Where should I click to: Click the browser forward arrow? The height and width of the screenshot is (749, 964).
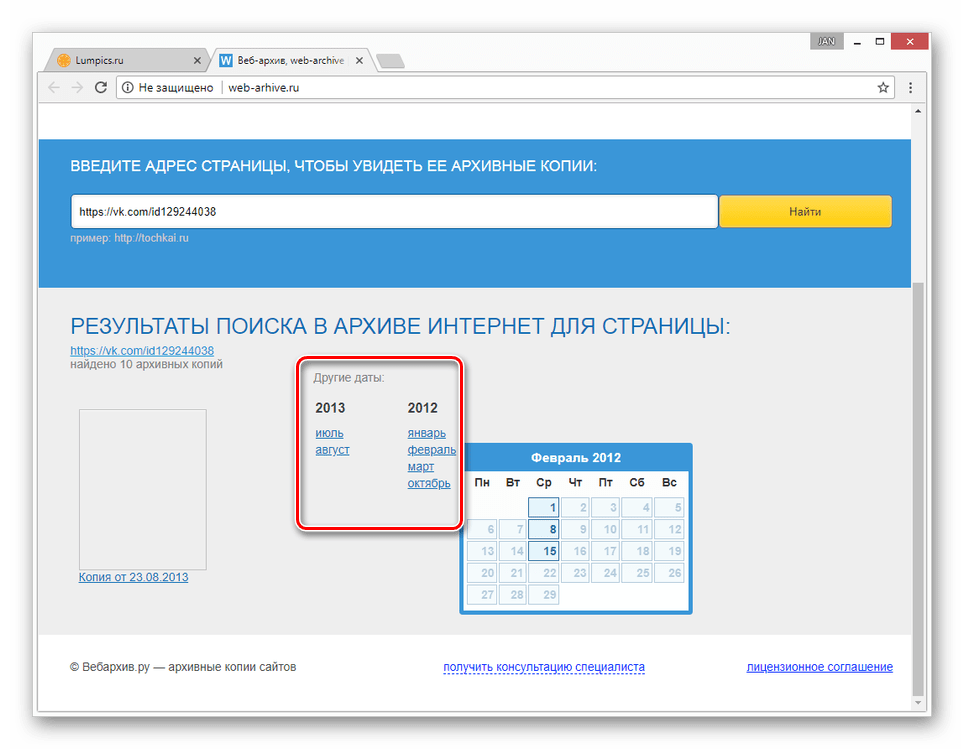click(x=77, y=88)
